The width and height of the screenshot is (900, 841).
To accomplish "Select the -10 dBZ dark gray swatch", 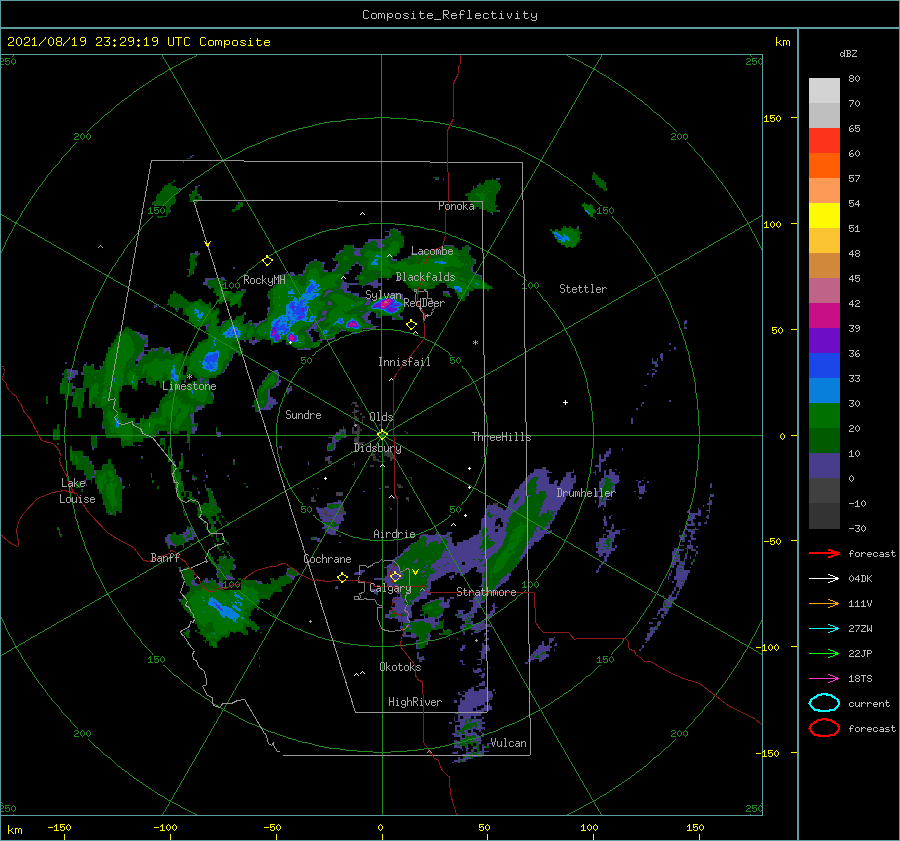I will pyautogui.click(x=824, y=516).
